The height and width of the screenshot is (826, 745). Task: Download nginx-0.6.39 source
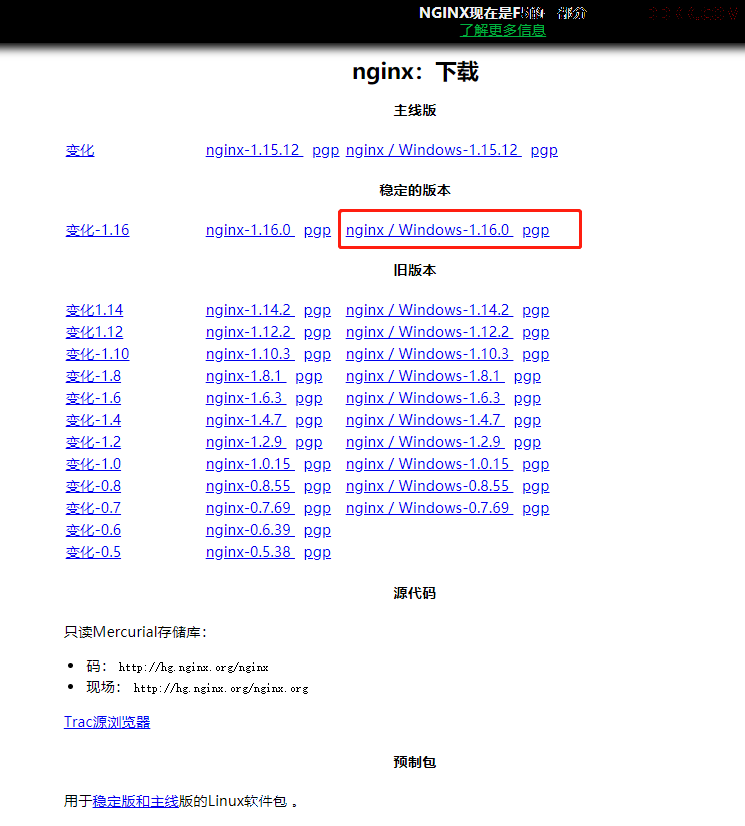pos(250,530)
